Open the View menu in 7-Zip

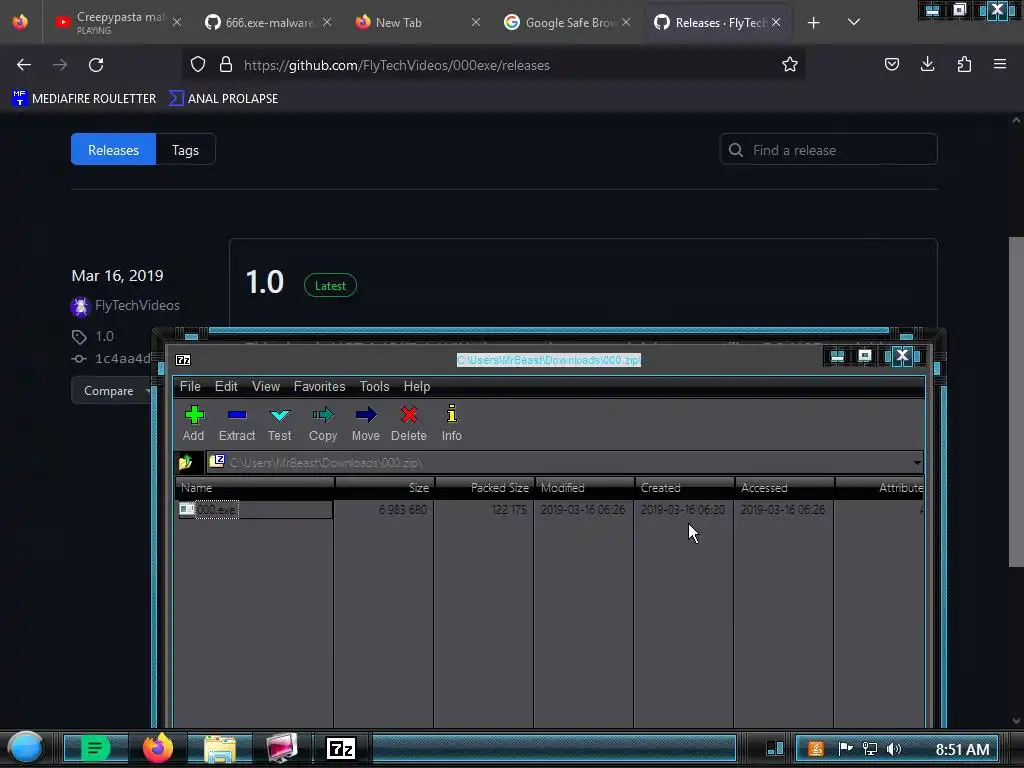(266, 387)
